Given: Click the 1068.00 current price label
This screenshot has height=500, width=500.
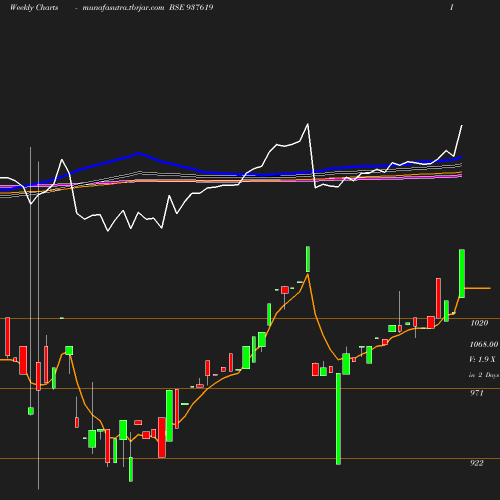Looking at the screenshot, I should click(484, 344).
